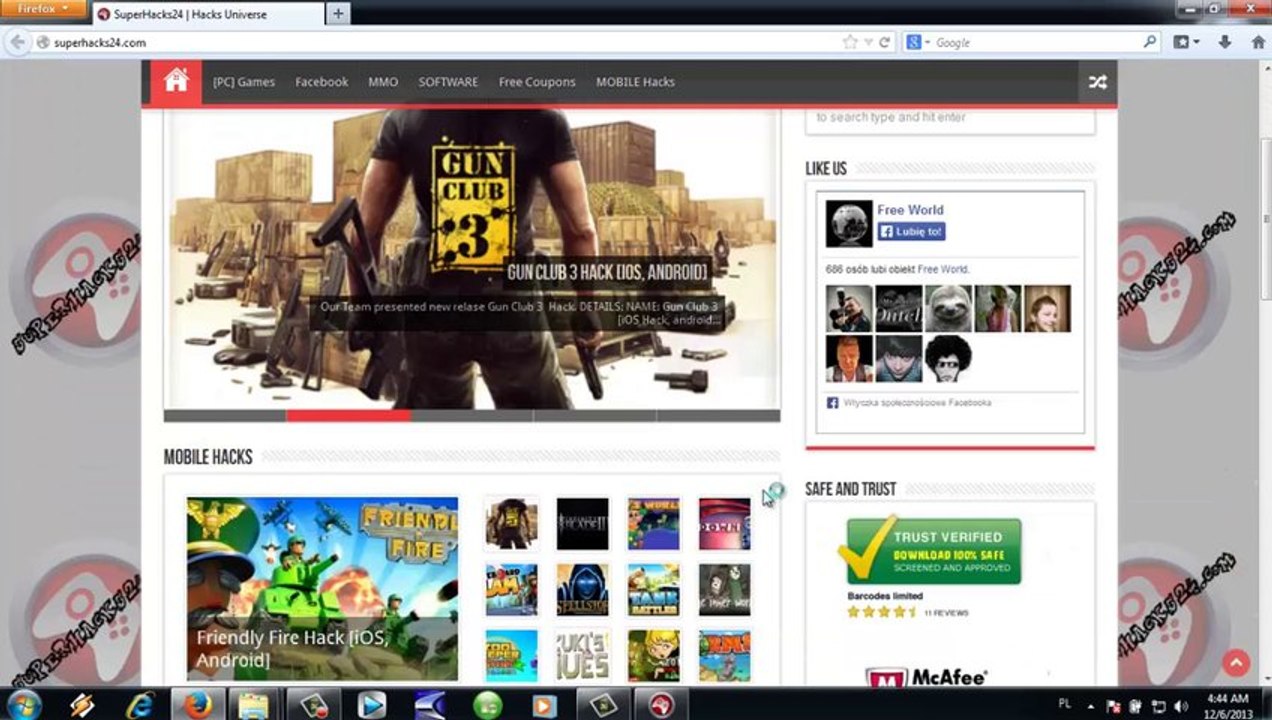Image resolution: width=1272 pixels, height=720 pixels.
Task: Click the site search box 'type and hit enter'
Action: tap(950, 118)
